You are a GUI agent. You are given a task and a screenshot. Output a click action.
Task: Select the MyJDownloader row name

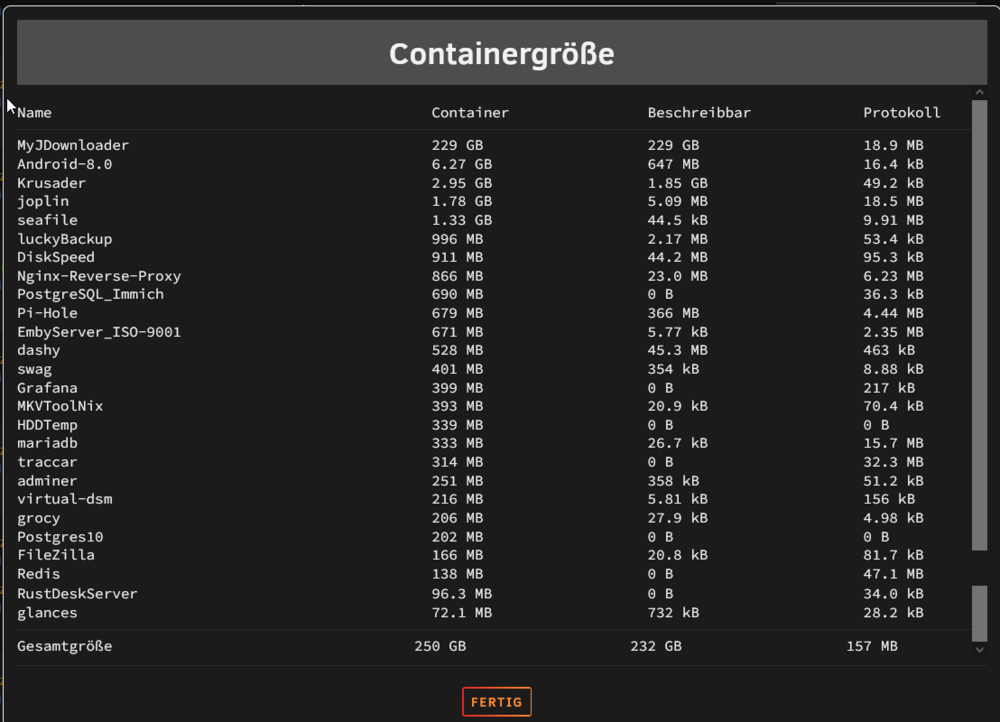click(x=73, y=145)
